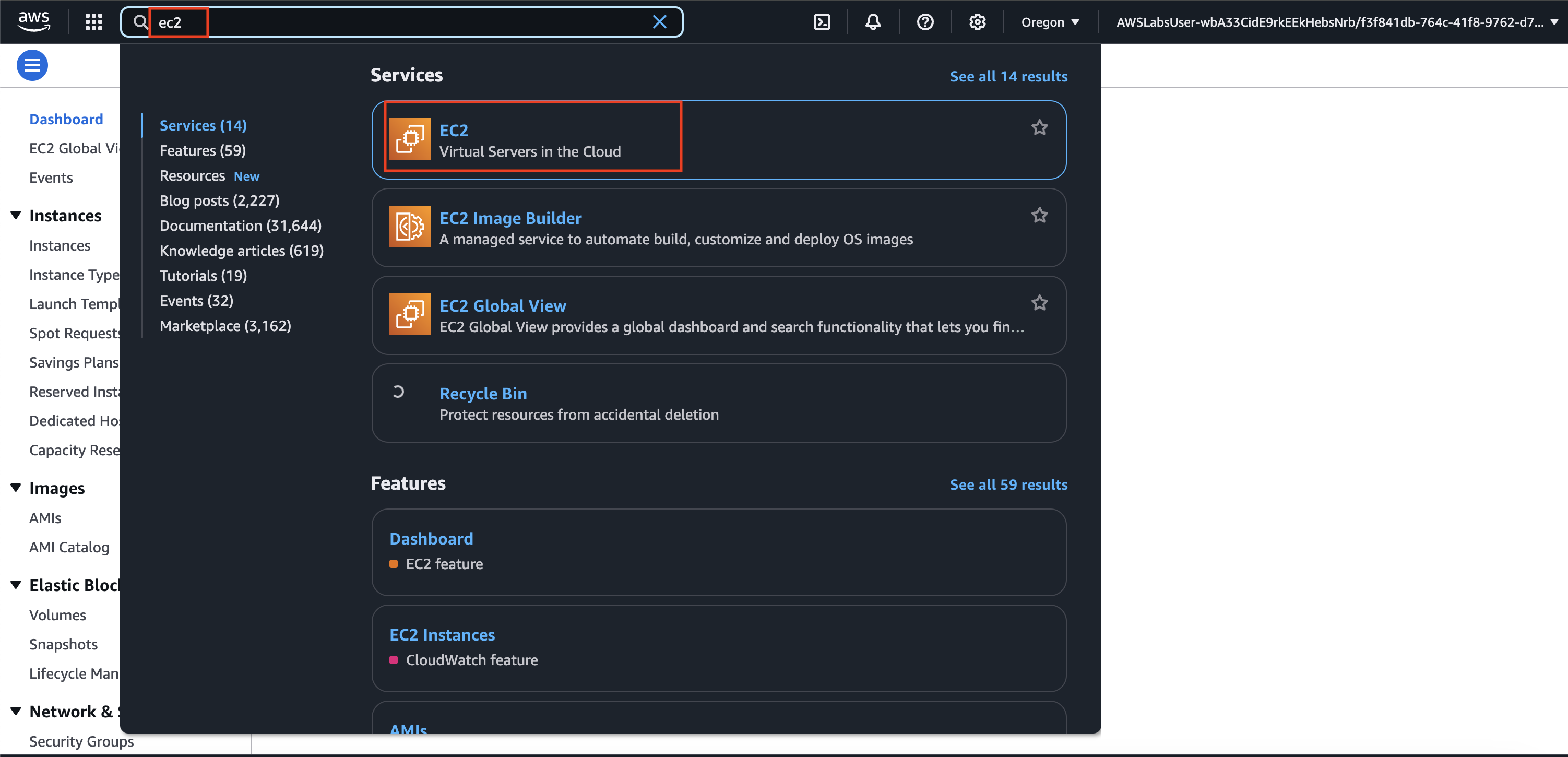
Task: Open the Oregon region dropdown
Action: coord(1049,22)
